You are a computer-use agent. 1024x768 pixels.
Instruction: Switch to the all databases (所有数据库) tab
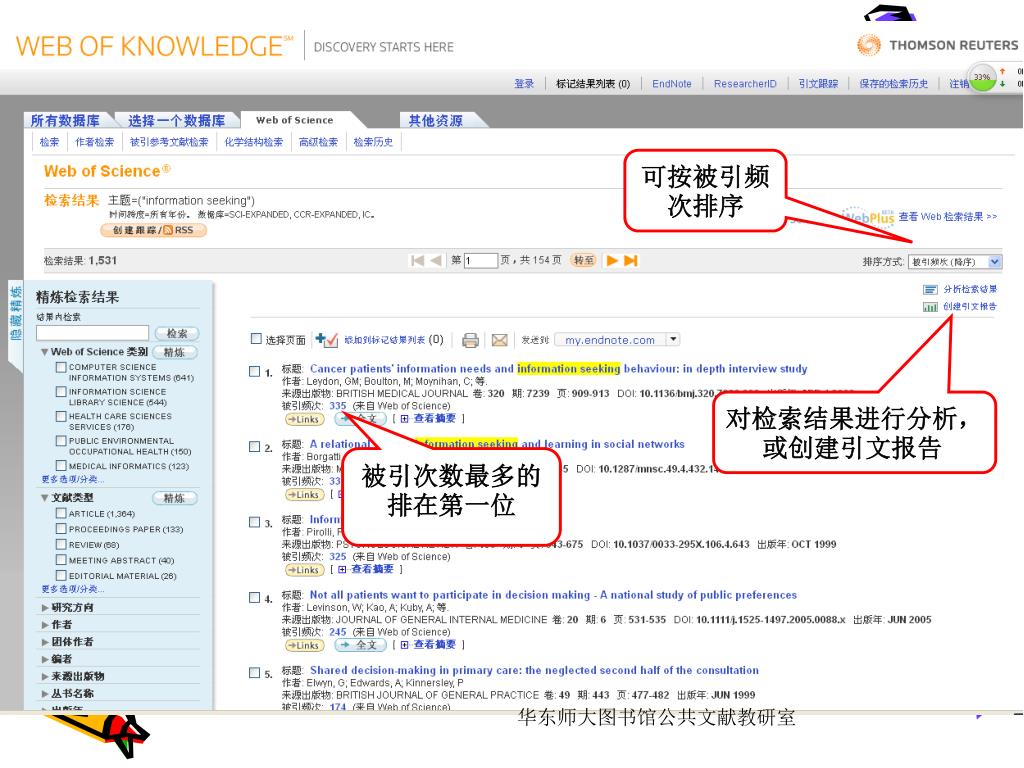[x=65, y=120]
